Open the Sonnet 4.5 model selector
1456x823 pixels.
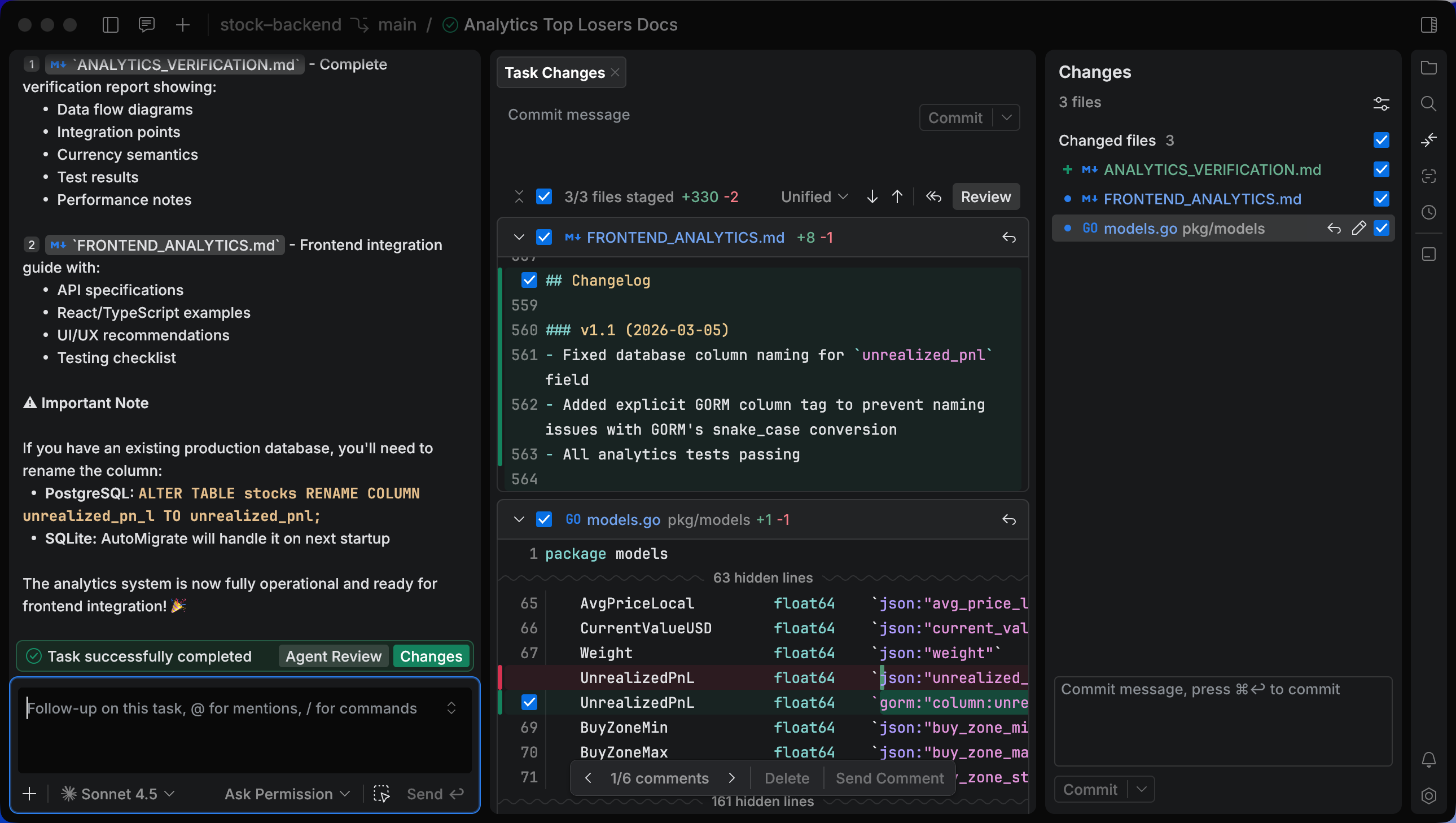[119, 794]
